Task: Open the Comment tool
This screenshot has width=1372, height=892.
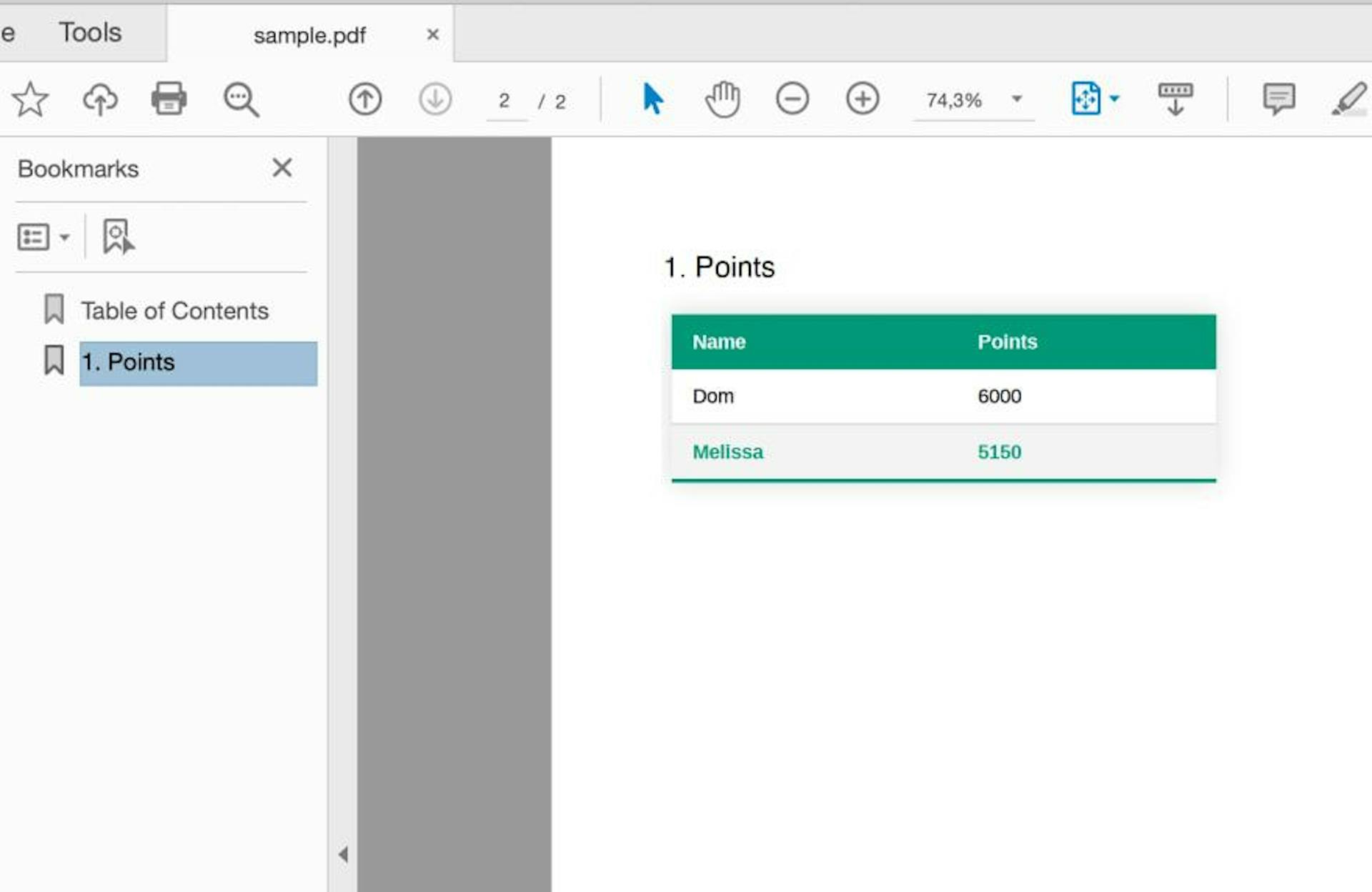Action: tap(1278, 99)
